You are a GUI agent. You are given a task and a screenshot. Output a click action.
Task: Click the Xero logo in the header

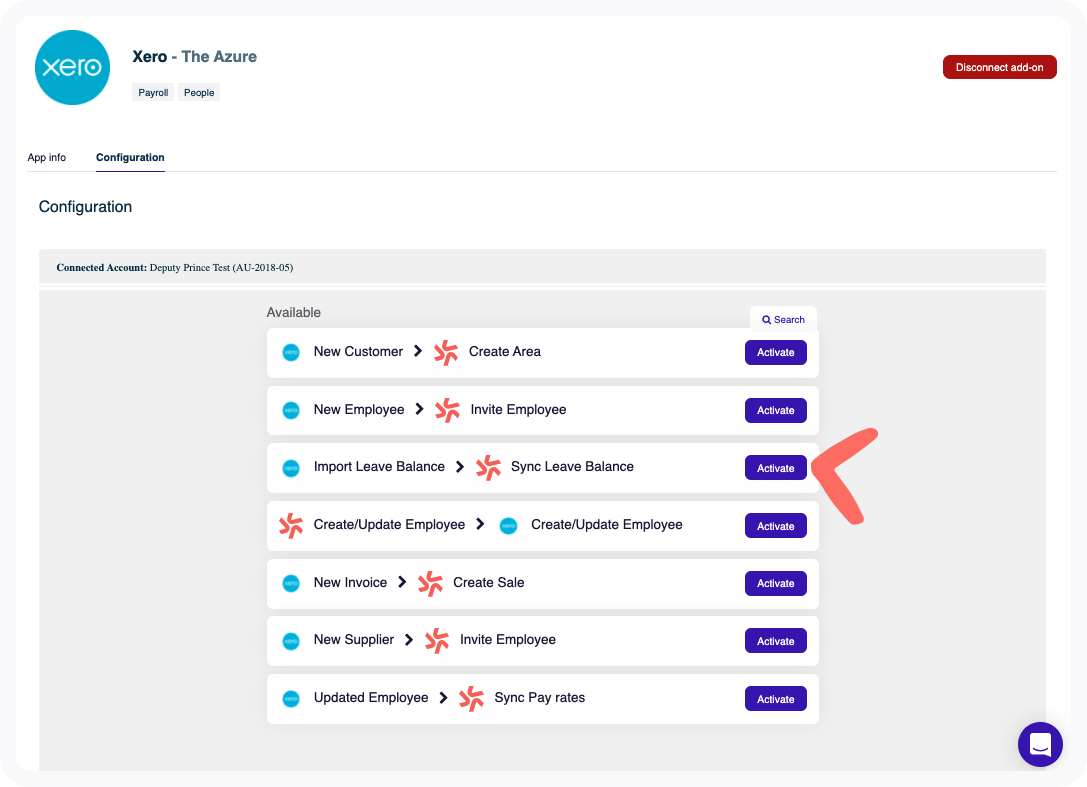(x=72, y=68)
